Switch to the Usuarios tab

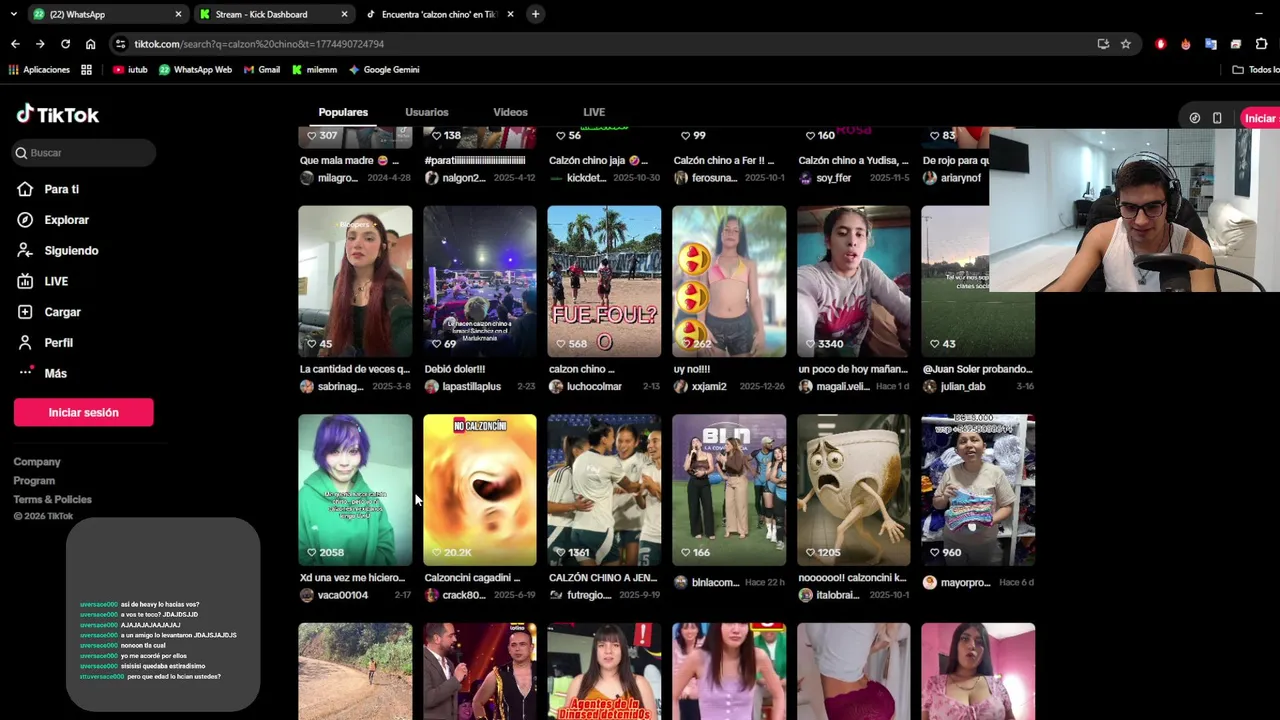pos(427,112)
